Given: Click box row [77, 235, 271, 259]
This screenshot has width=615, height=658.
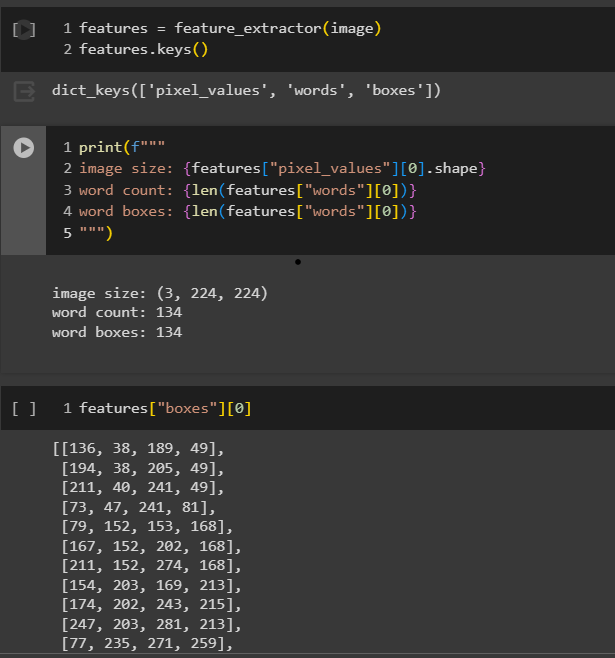Looking at the screenshot, I should click(147, 644).
